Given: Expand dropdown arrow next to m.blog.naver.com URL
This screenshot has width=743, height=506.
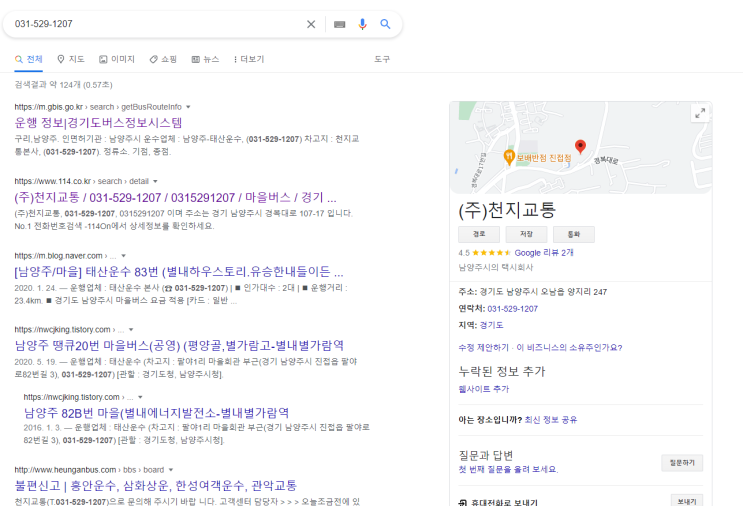Looking at the screenshot, I should (123, 256).
